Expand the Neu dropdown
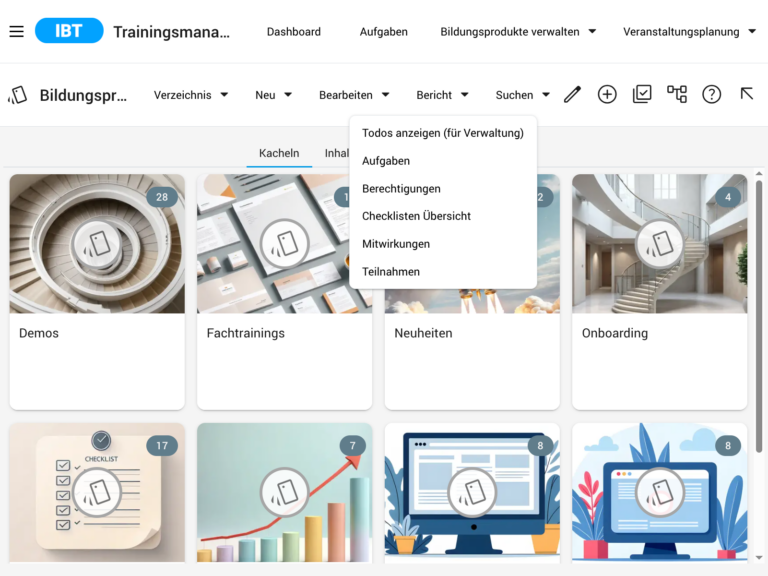The height and width of the screenshot is (576, 768). 273,95
